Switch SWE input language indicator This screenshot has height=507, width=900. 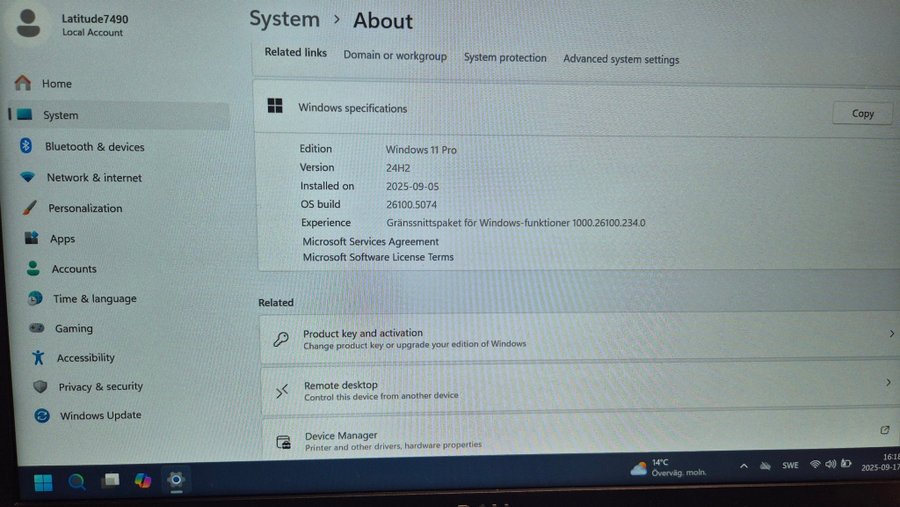coord(790,465)
